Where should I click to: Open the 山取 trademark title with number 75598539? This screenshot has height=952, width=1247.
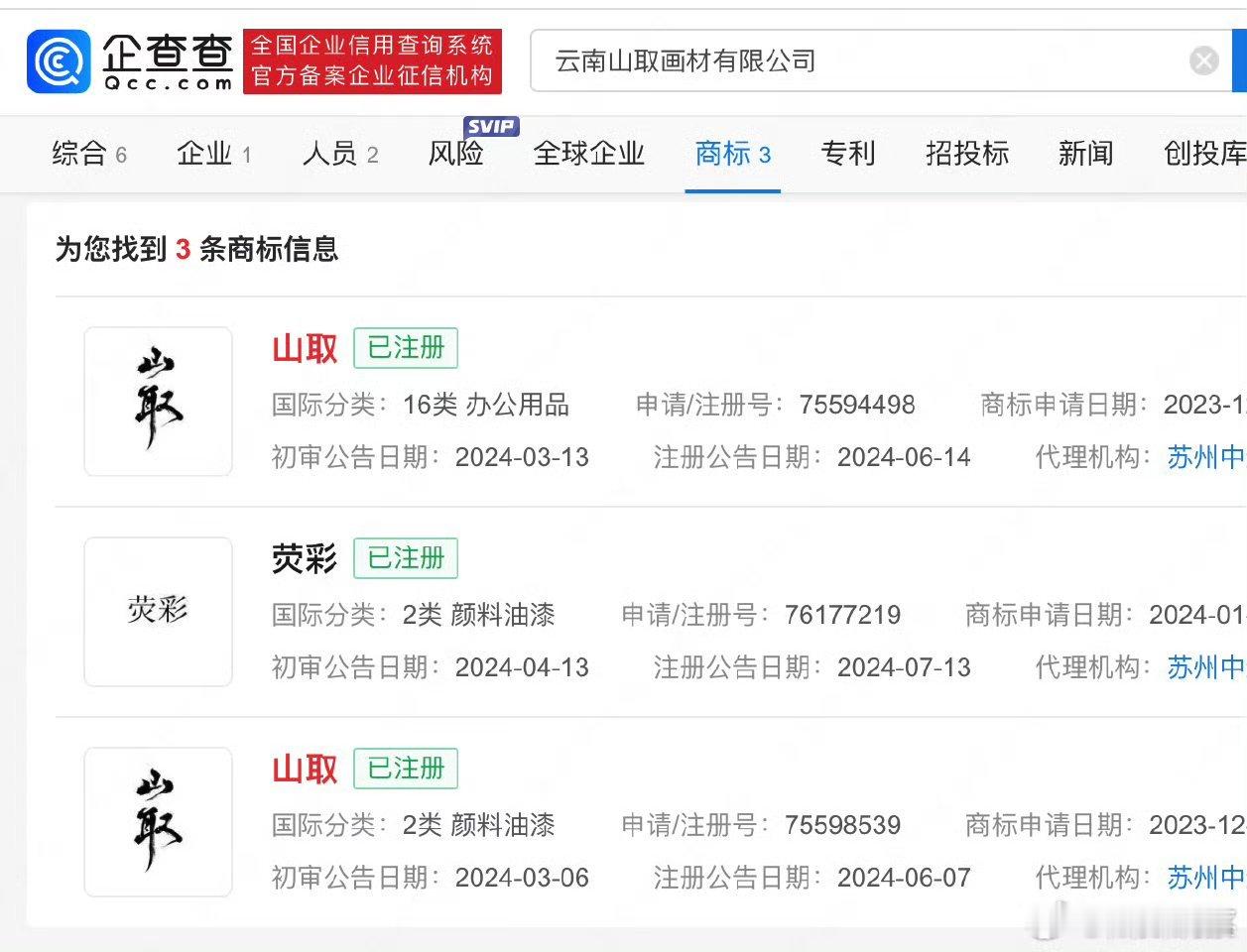tap(306, 769)
